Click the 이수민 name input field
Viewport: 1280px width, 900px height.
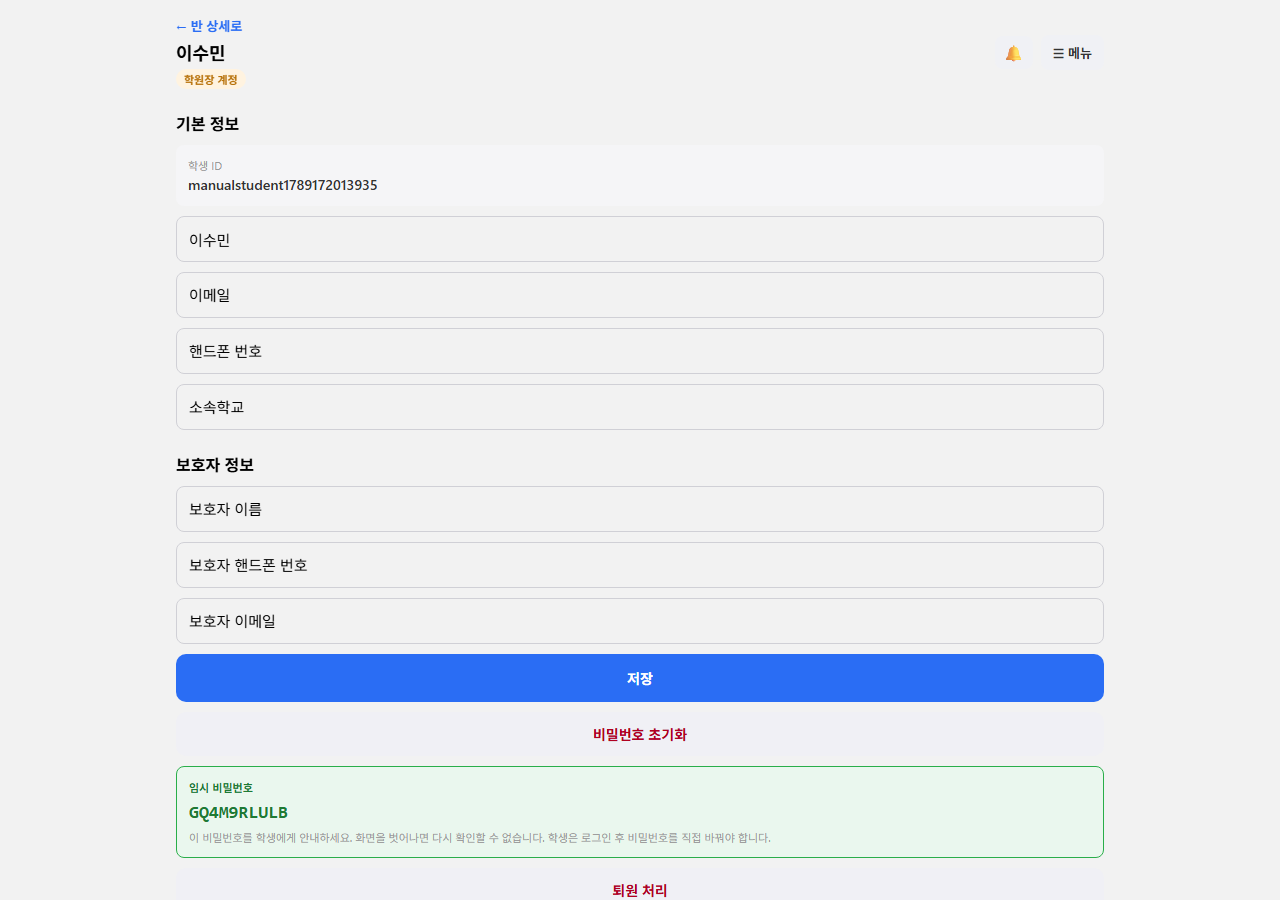pos(640,239)
